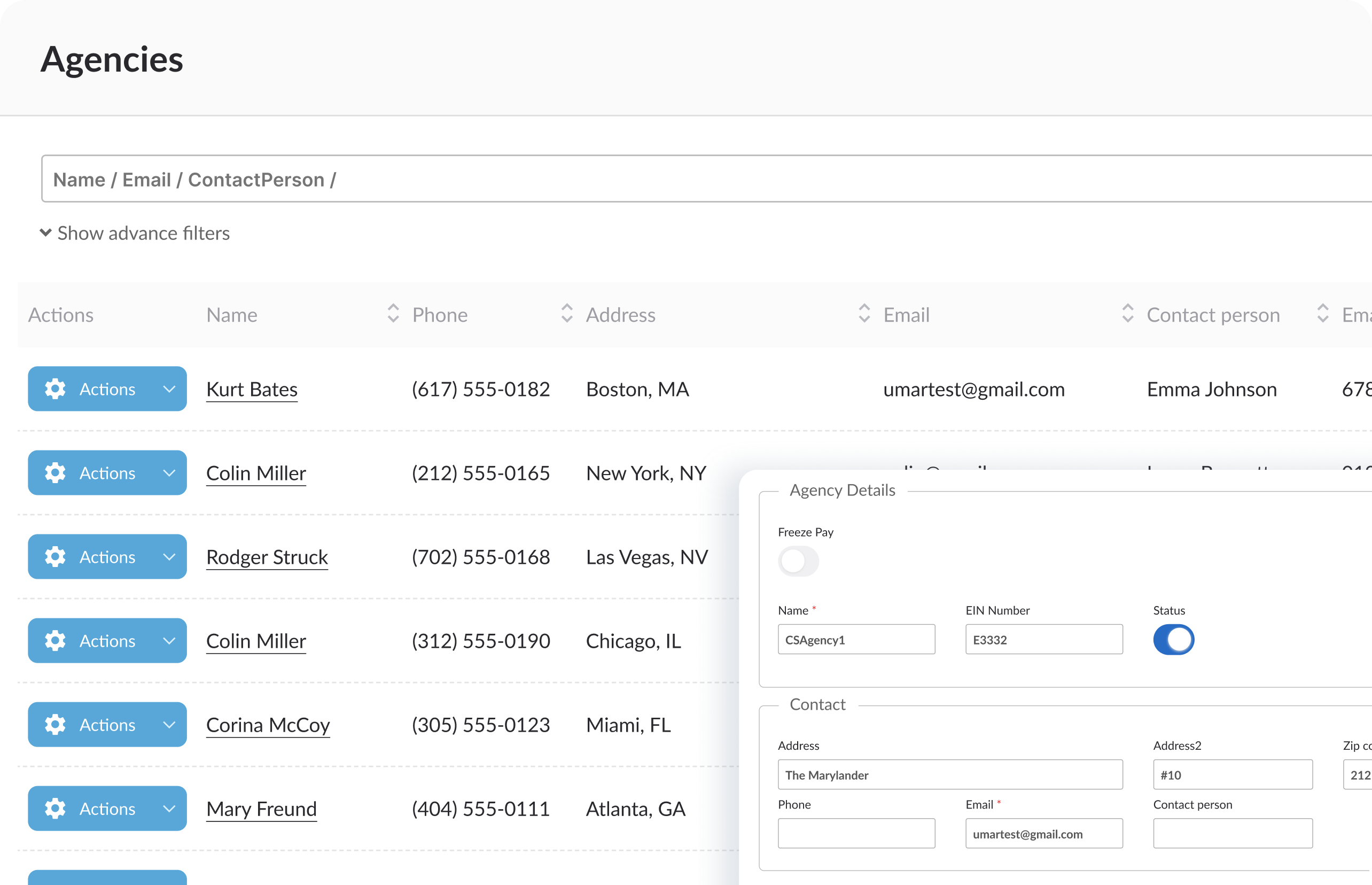Select phone number (305) 555-0123
Screen dimensions: 1372x885
pos(481,725)
